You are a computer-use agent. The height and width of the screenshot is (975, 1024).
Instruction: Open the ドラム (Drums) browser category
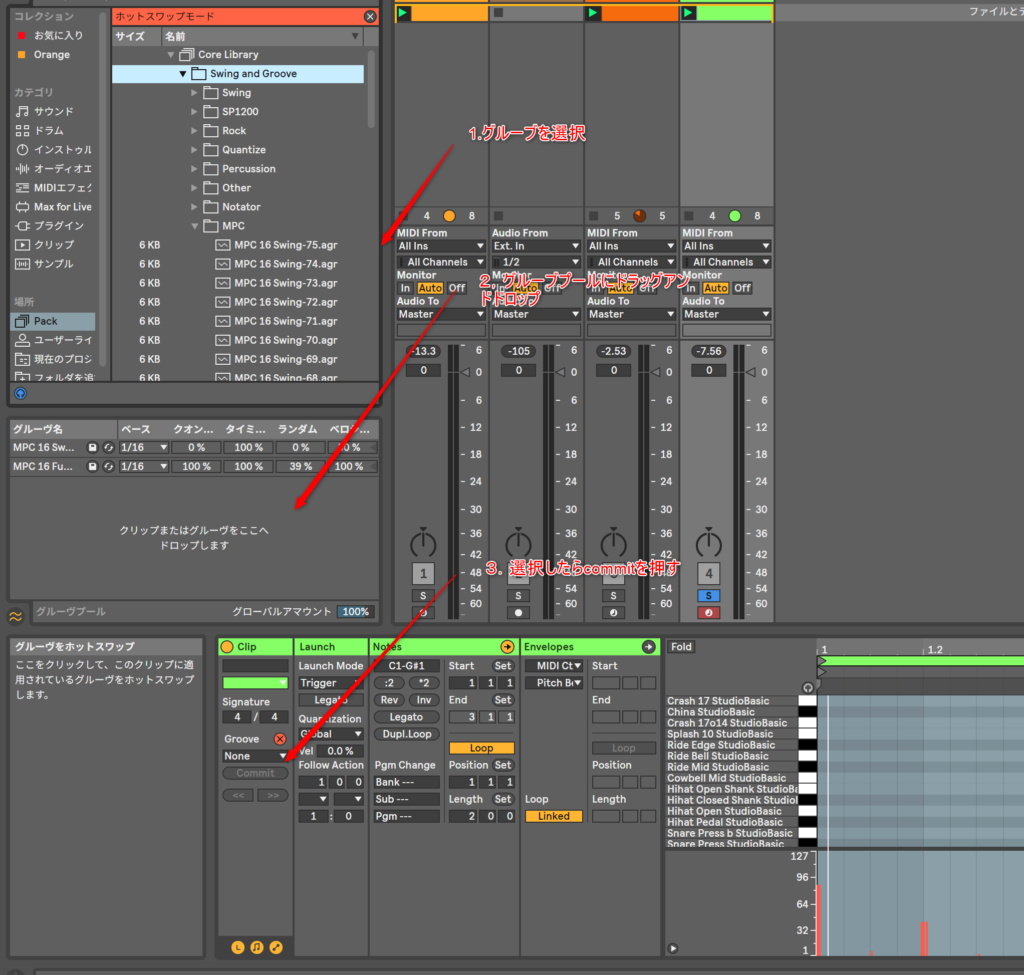point(48,130)
